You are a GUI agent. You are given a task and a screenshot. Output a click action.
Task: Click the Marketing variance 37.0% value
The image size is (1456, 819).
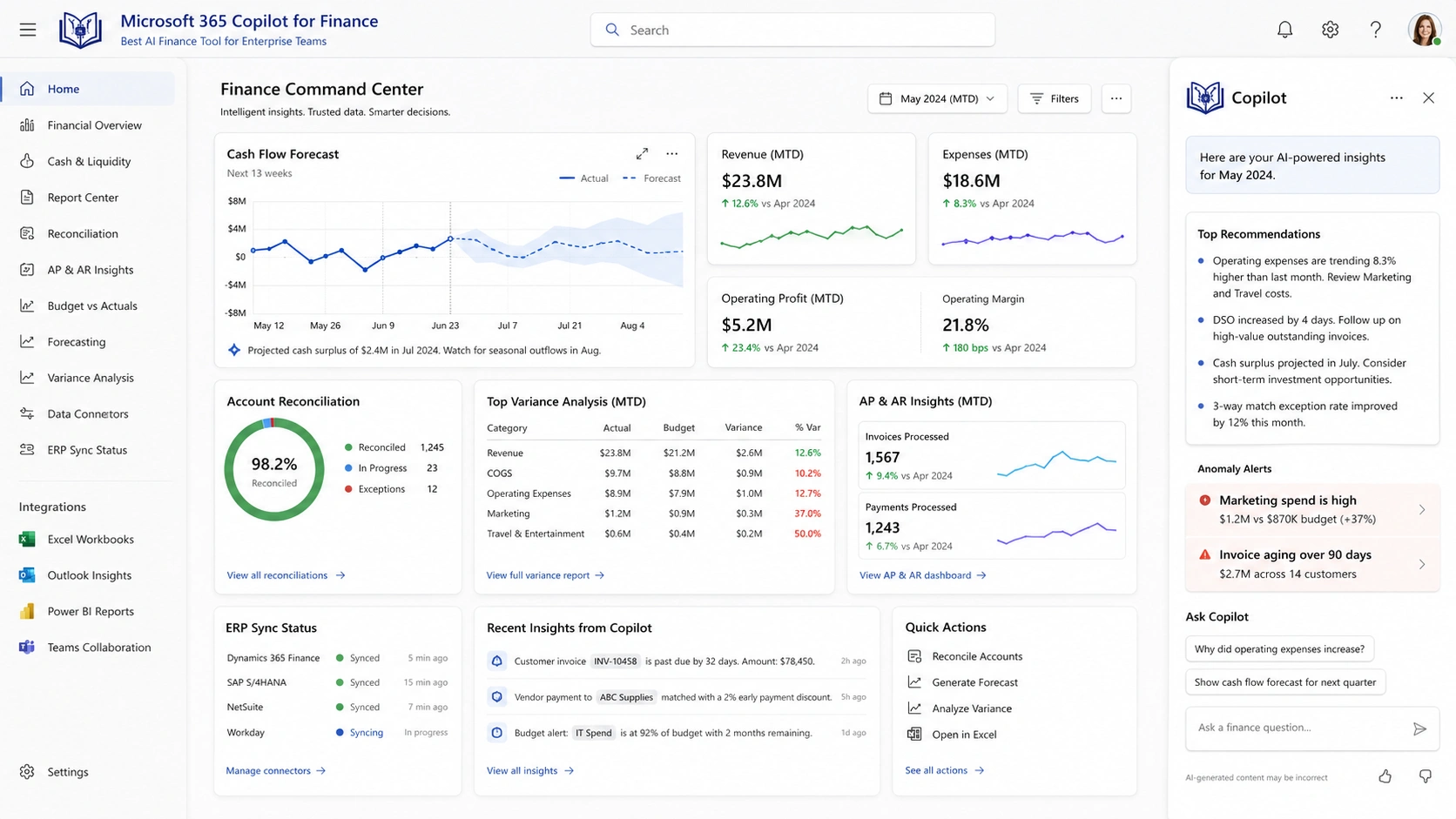(x=807, y=514)
